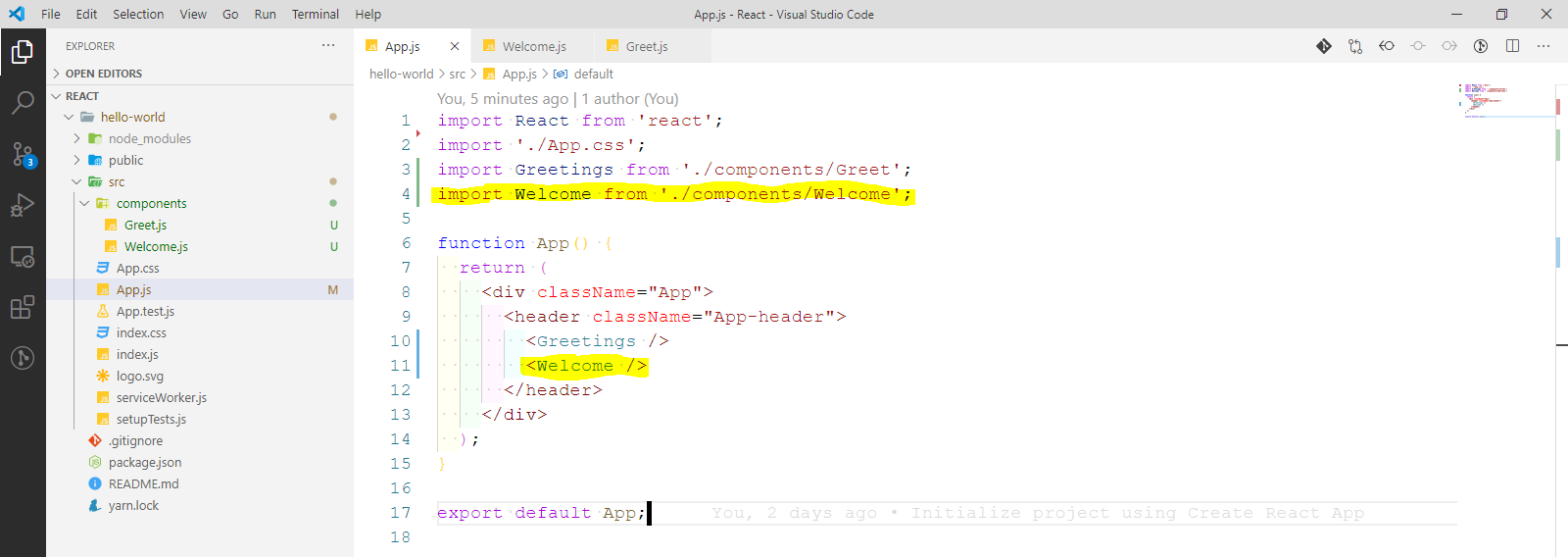Open the editor More Actions ellipsis
Image resolution: width=1568 pixels, height=557 pixels.
pos(1543,46)
